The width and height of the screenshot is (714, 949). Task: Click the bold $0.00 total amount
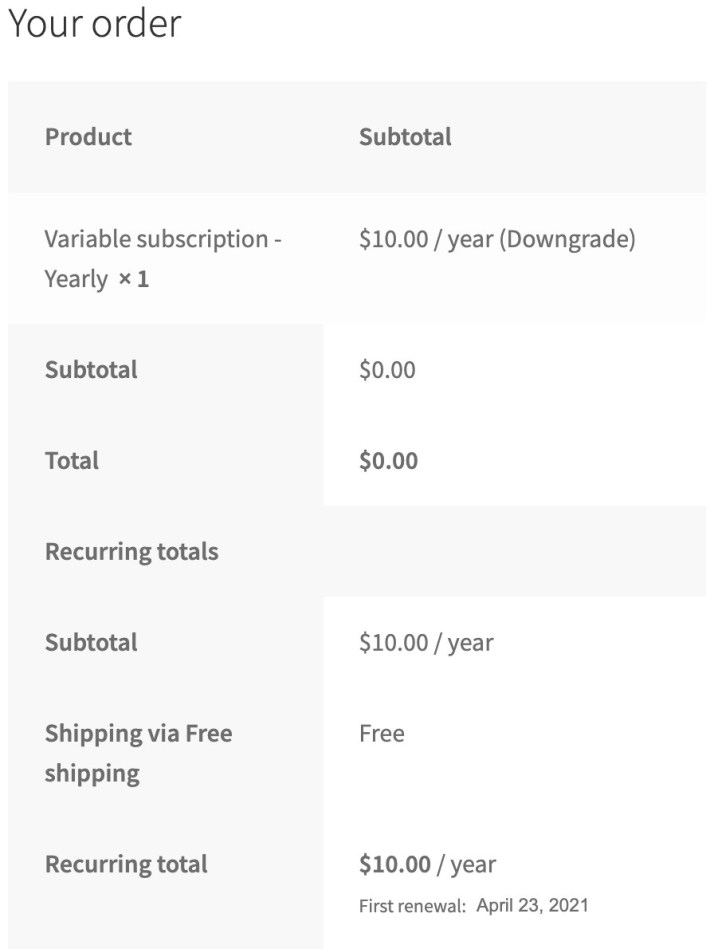388,461
